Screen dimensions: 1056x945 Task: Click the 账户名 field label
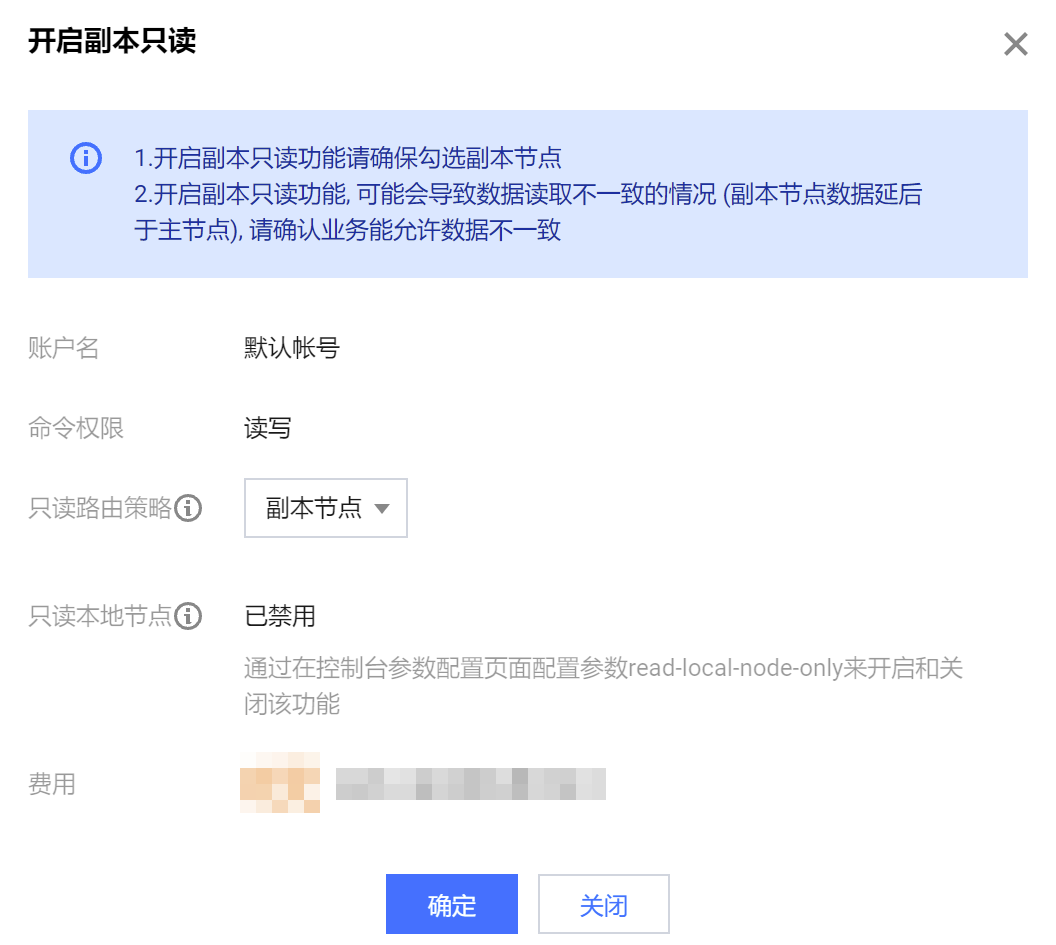[x=64, y=348]
